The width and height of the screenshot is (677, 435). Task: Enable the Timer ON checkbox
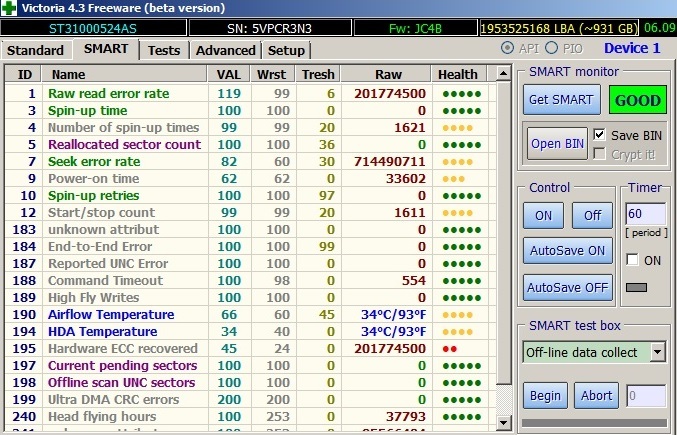coord(632,260)
